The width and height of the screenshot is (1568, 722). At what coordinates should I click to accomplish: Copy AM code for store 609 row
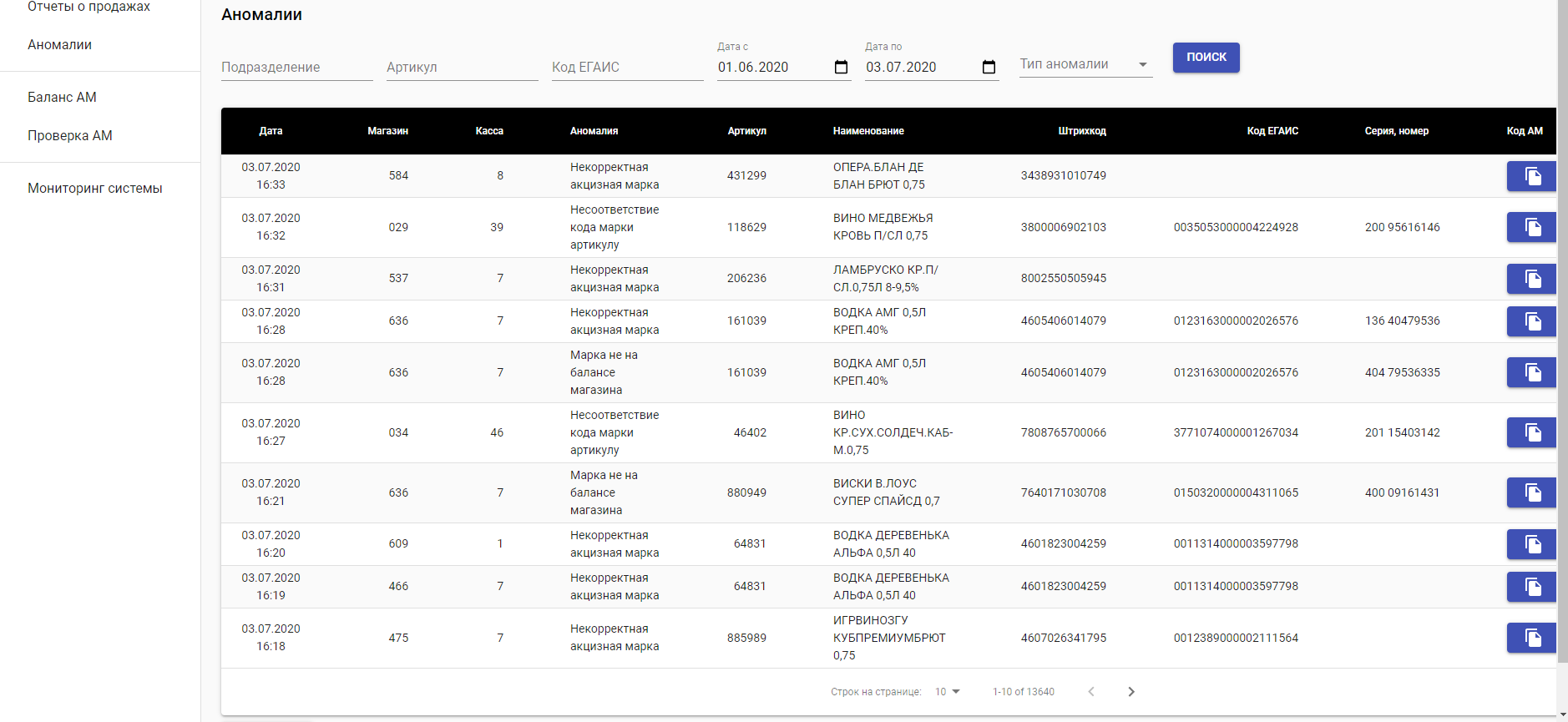[1531, 544]
